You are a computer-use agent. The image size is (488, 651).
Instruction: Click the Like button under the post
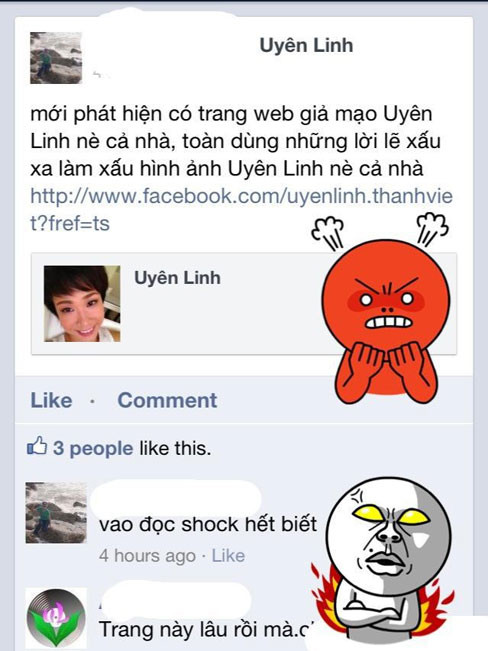[51, 401]
